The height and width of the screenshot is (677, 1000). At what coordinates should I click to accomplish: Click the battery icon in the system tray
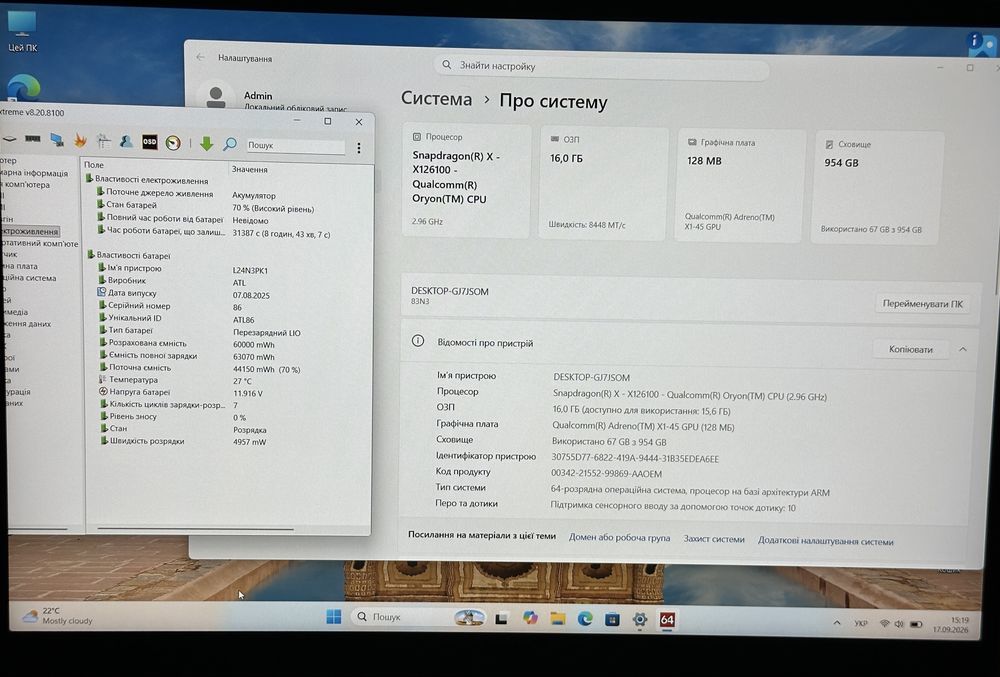tap(916, 624)
